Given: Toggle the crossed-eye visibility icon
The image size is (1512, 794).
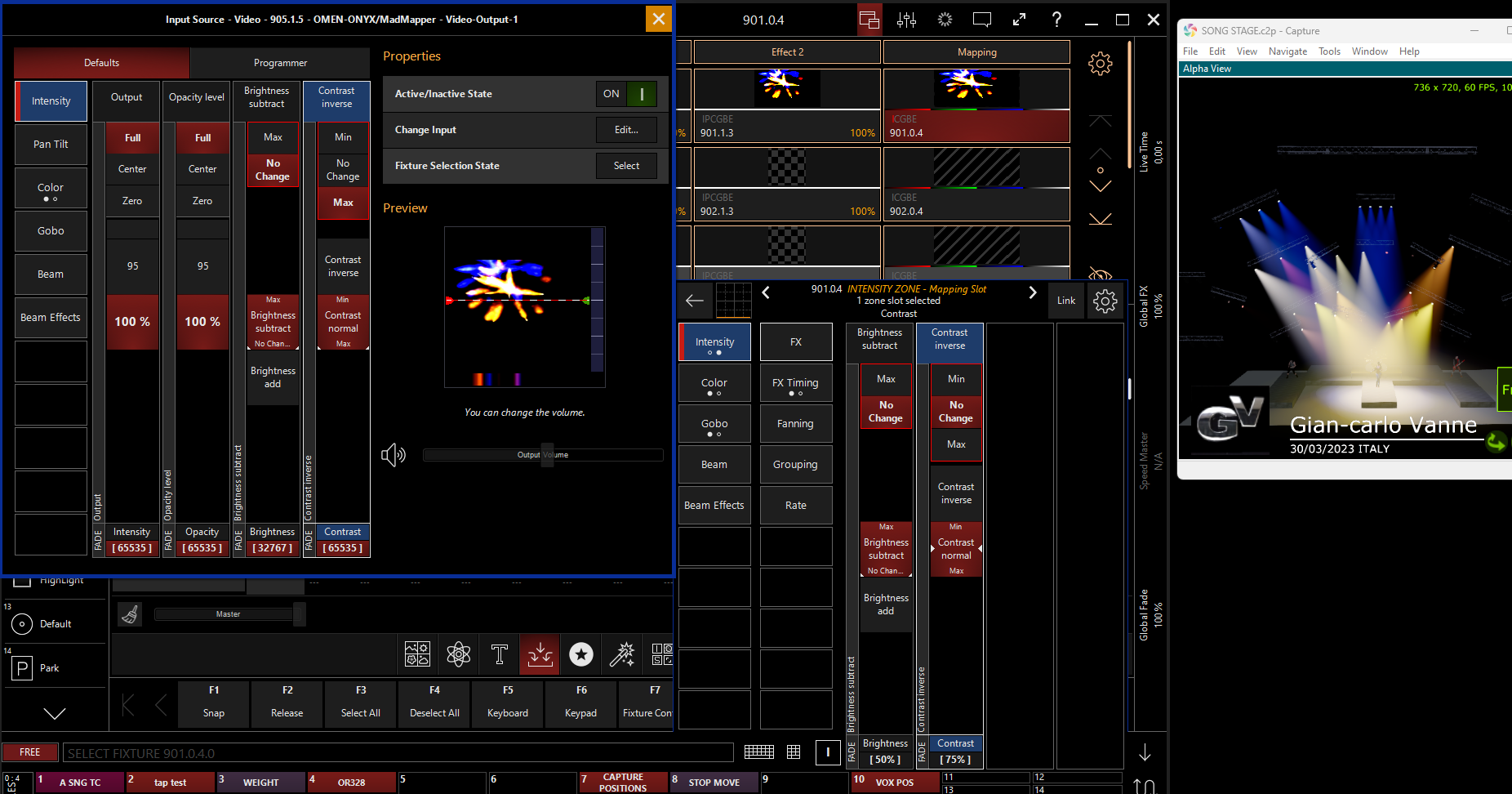Looking at the screenshot, I should point(1100,274).
